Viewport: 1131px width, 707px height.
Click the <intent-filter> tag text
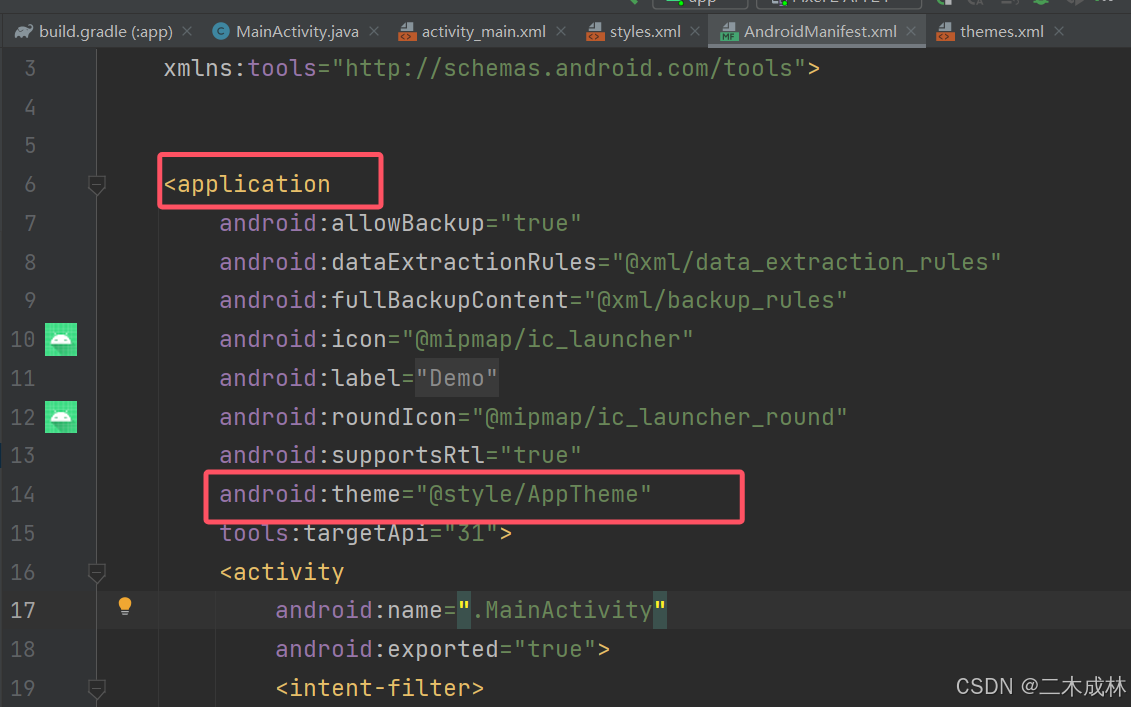(379, 688)
